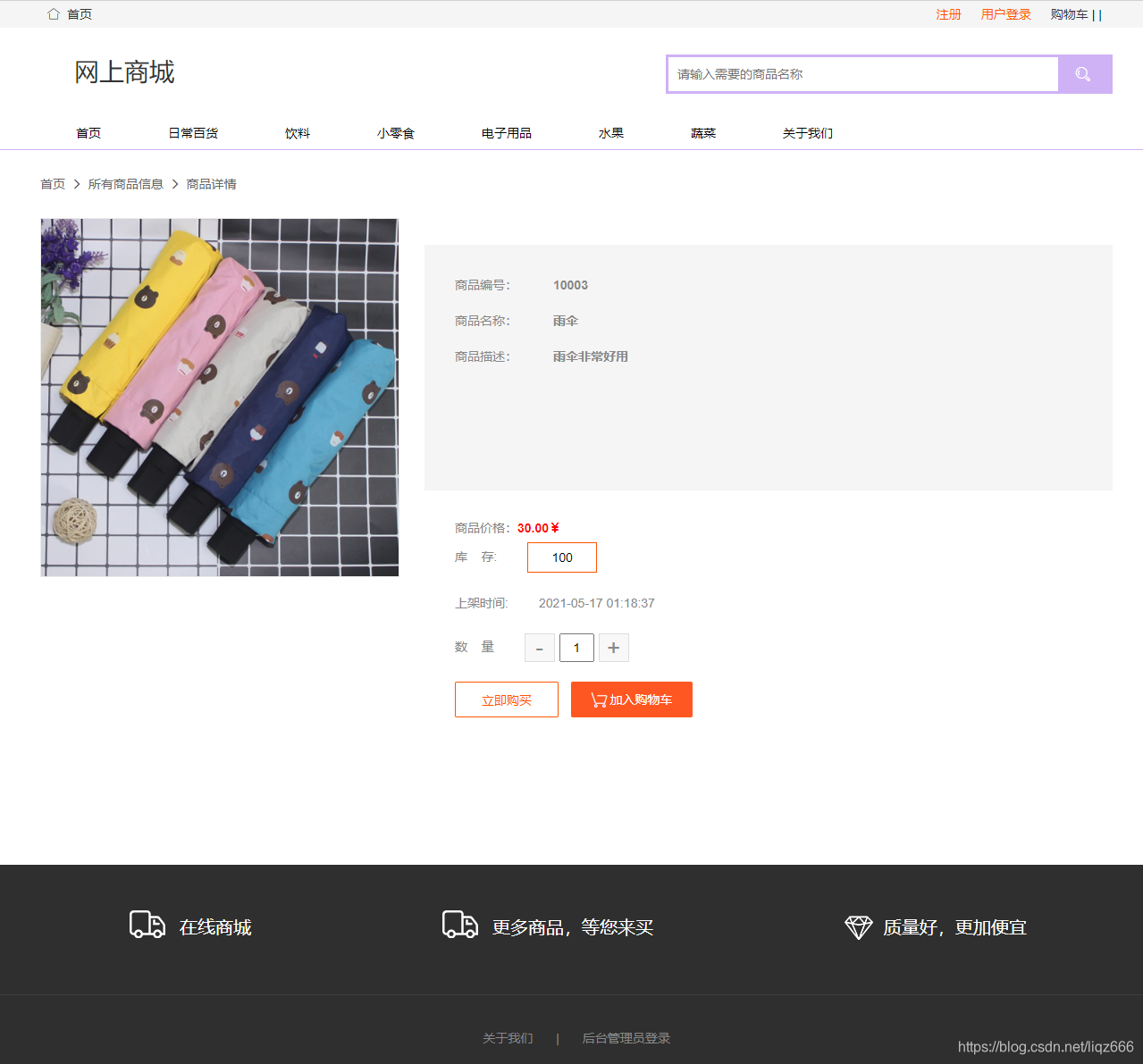Open the 日常百货 category menu

click(x=192, y=132)
